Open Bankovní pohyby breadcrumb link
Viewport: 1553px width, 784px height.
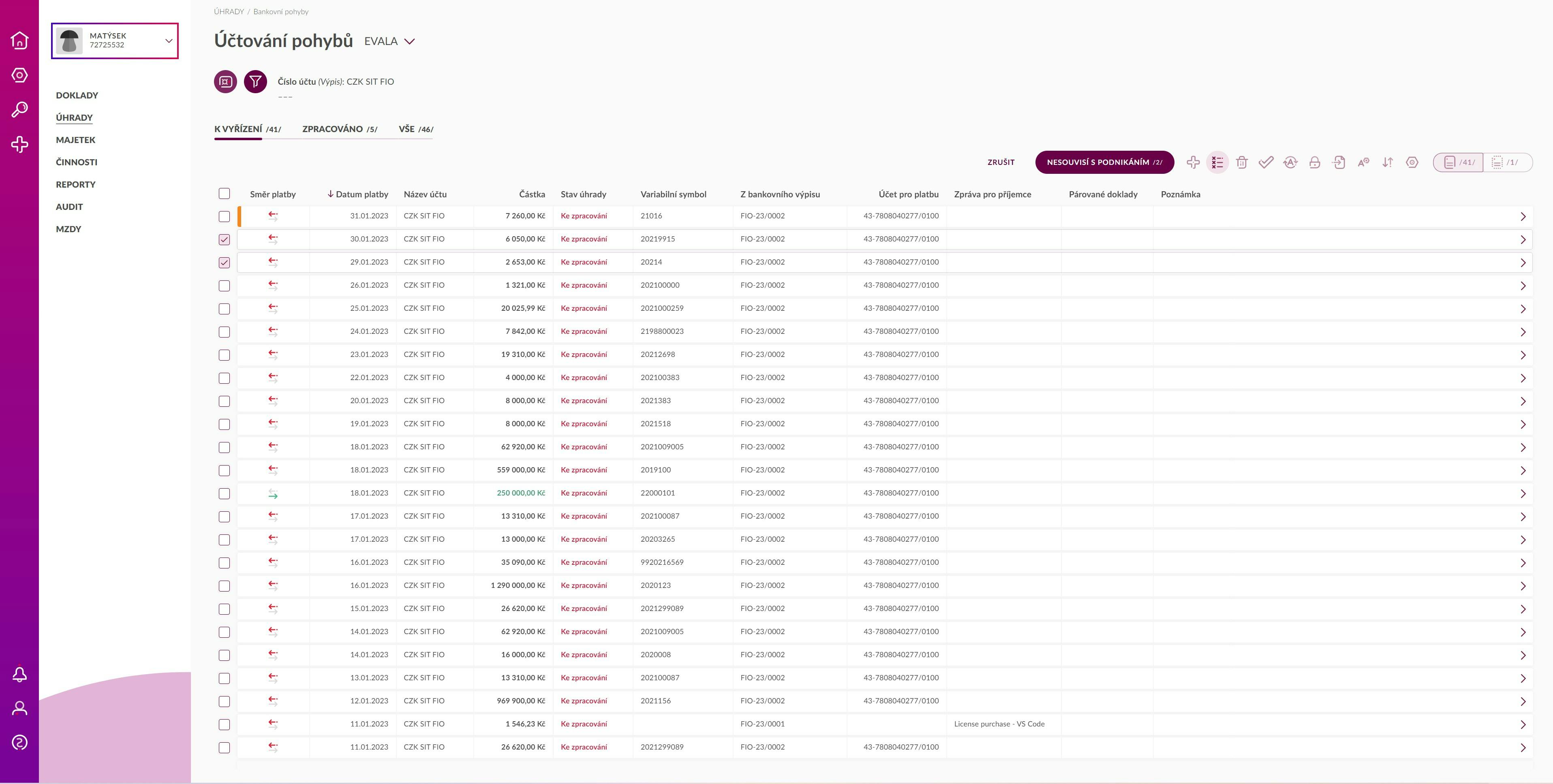click(x=281, y=11)
